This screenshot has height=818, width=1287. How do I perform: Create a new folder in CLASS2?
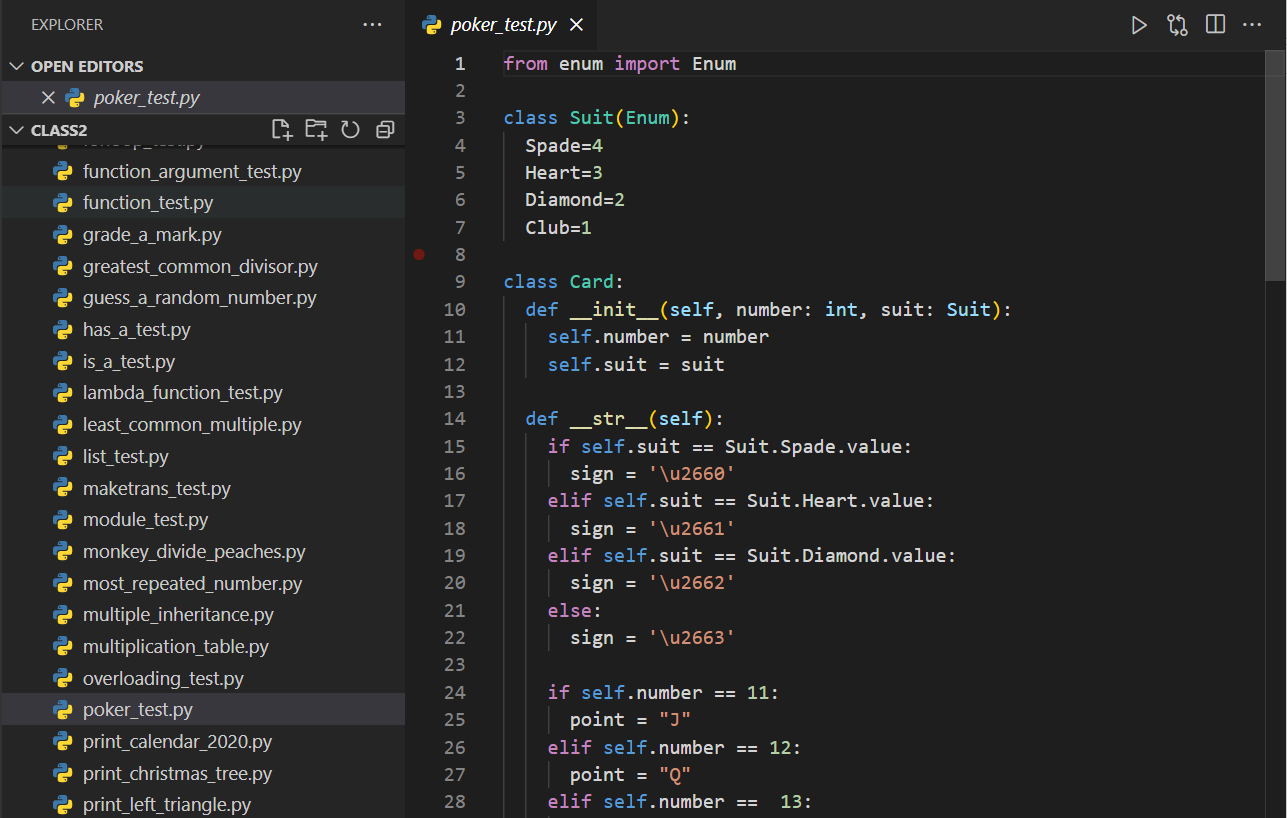[x=316, y=130]
